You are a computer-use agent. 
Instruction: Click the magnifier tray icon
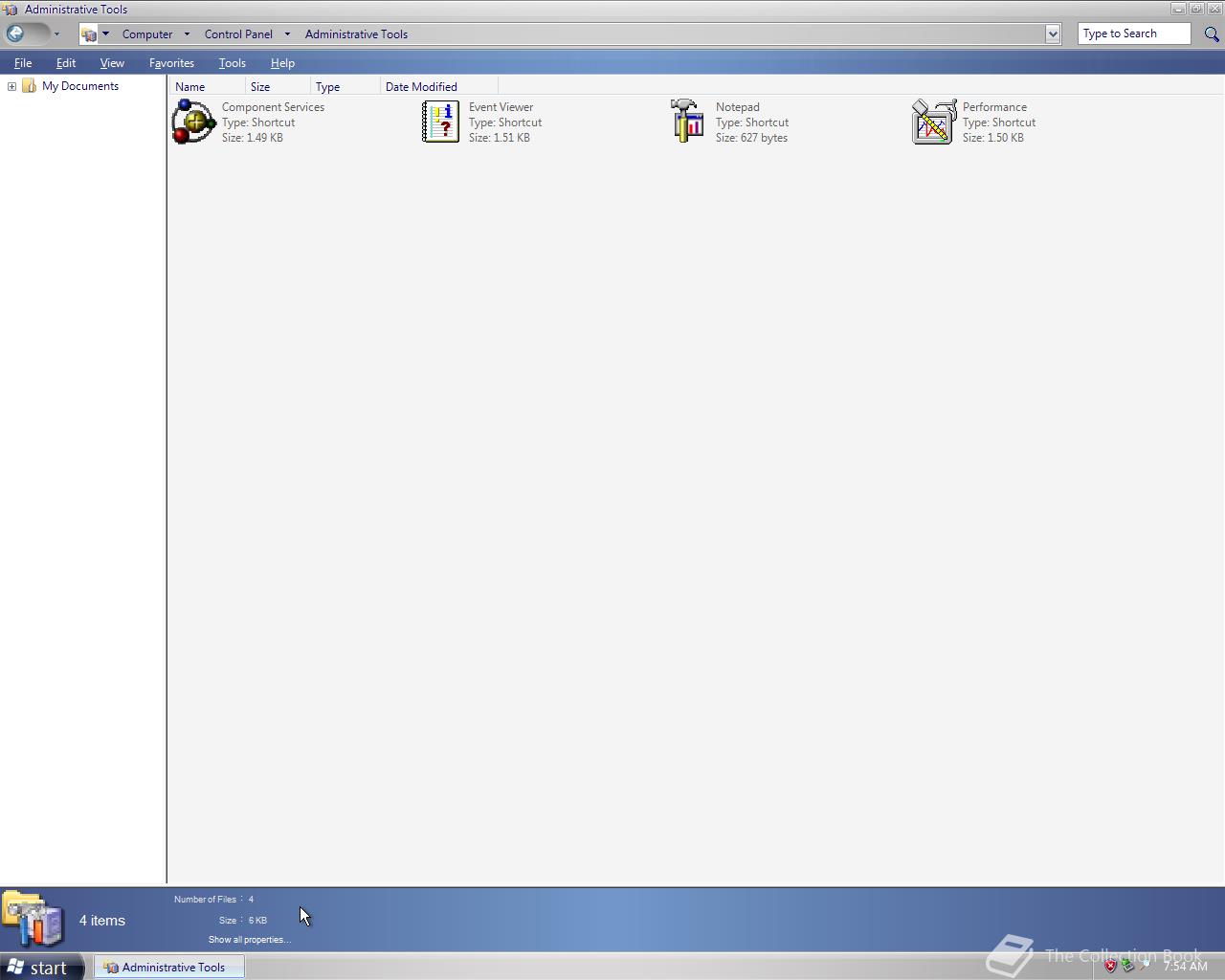click(x=1145, y=966)
